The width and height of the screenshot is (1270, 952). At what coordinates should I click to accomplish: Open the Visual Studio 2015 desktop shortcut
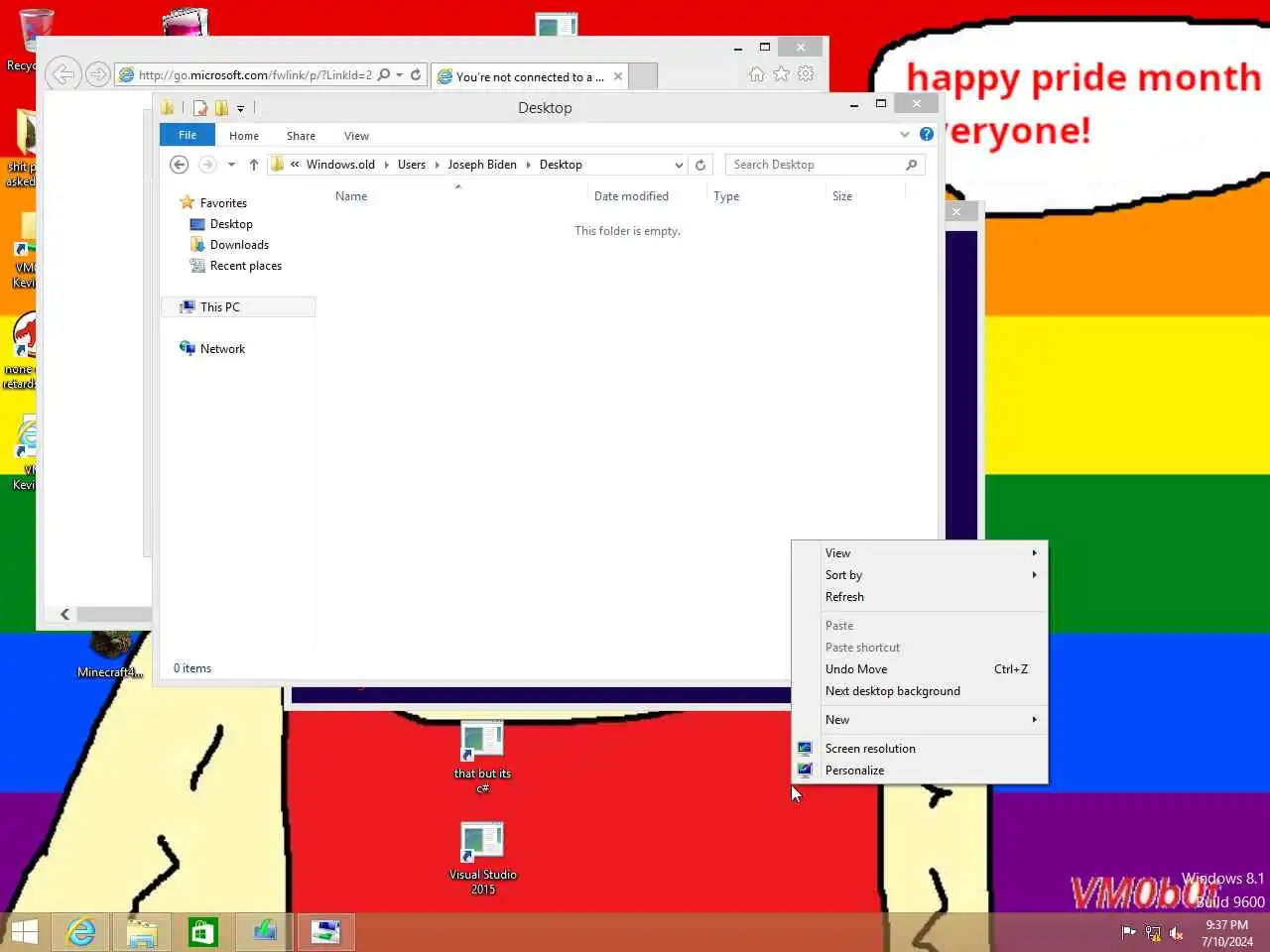pos(483,859)
